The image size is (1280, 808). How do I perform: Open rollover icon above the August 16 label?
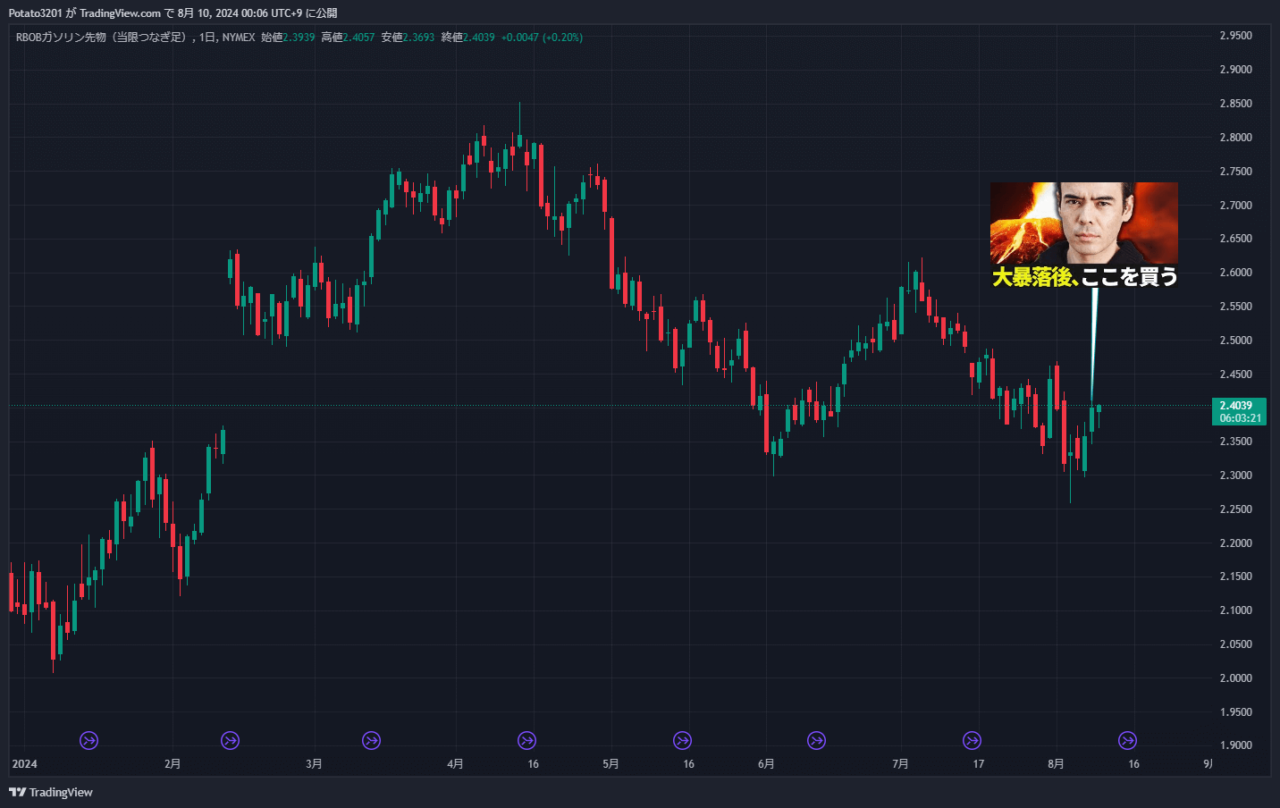[x=1127, y=740]
